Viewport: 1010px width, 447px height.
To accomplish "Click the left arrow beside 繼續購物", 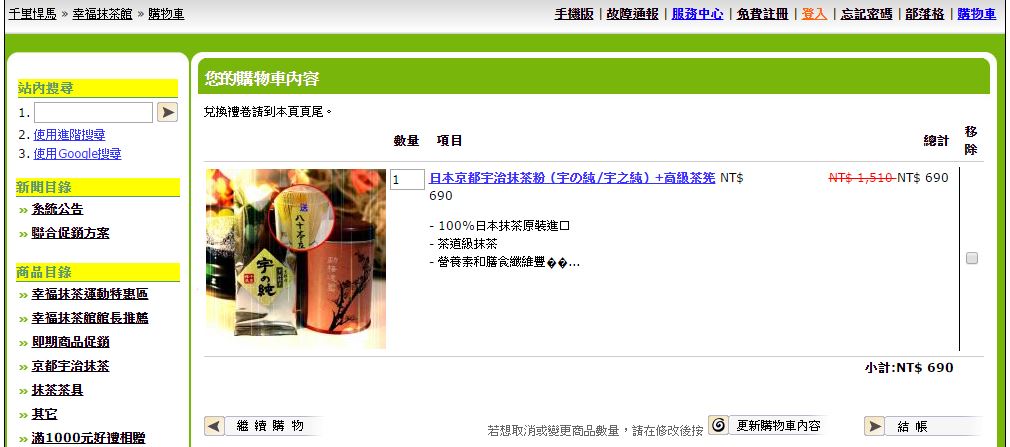I will pos(214,426).
